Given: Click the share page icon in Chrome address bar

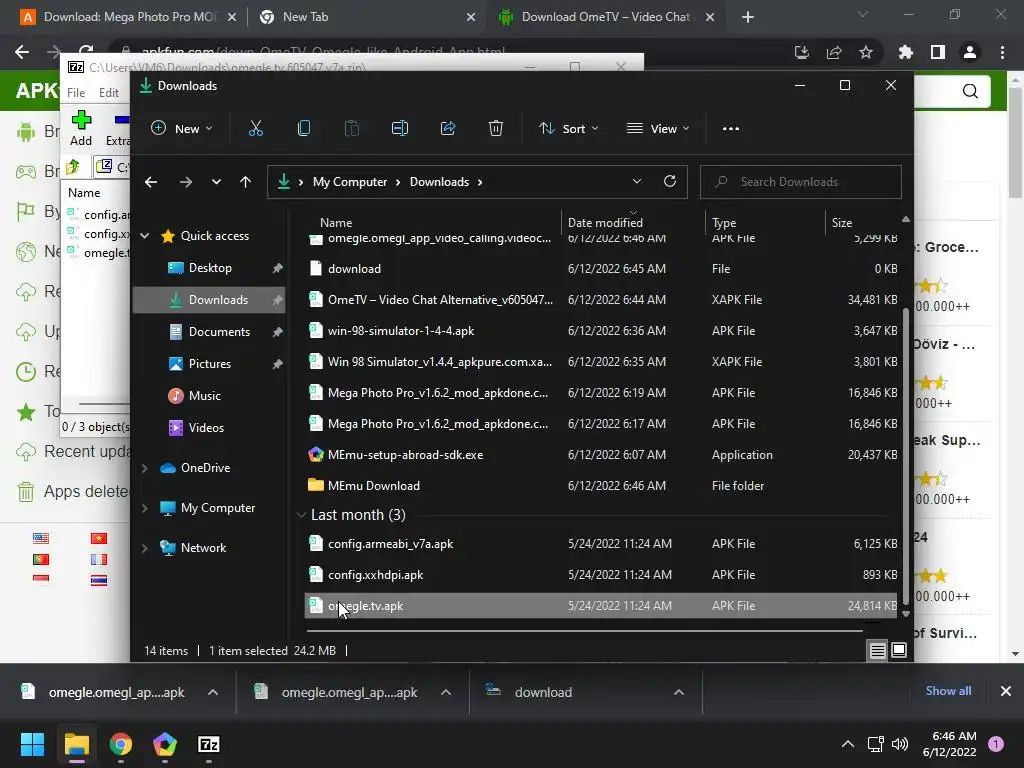Looking at the screenshot, I should click(834, 52).
